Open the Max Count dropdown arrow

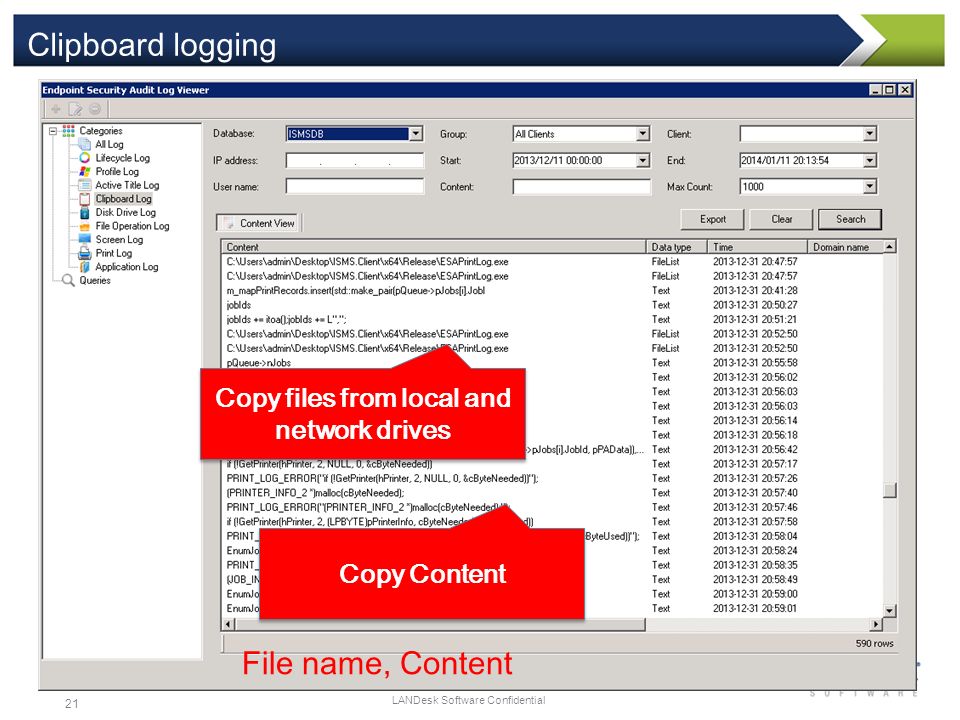coord(869,187)
